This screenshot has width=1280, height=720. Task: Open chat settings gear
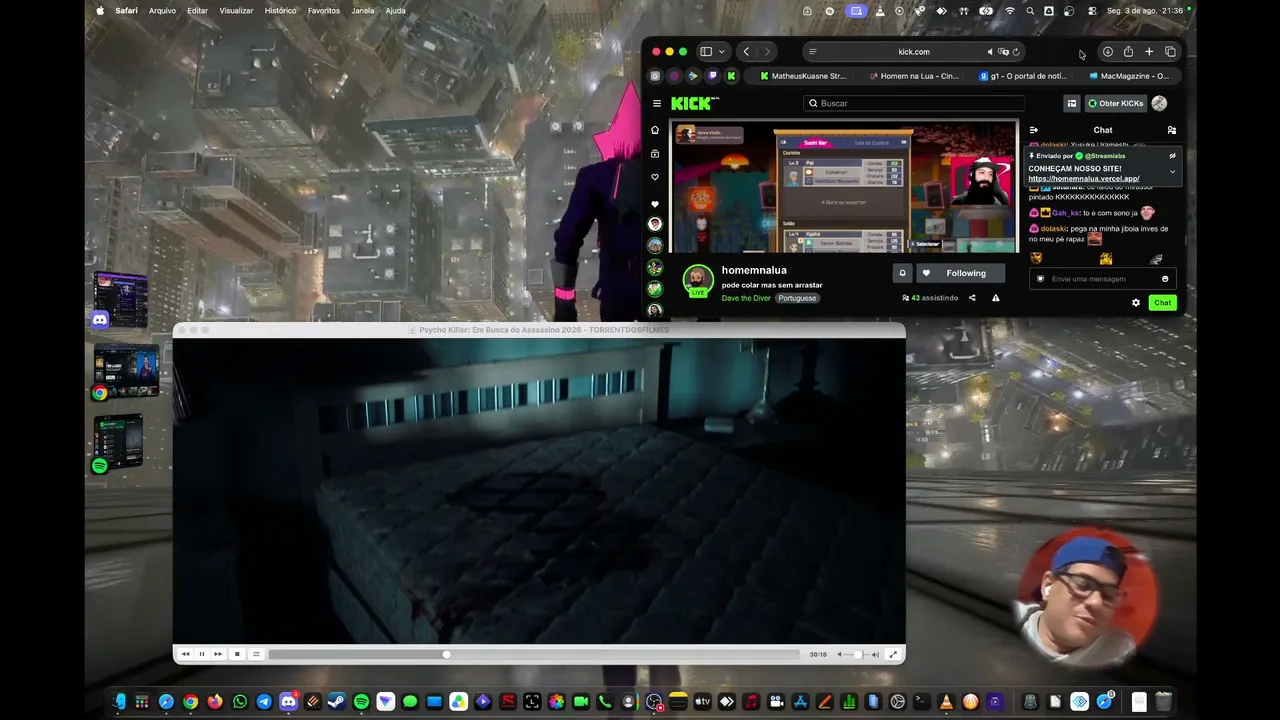[x=1136, y=303]
